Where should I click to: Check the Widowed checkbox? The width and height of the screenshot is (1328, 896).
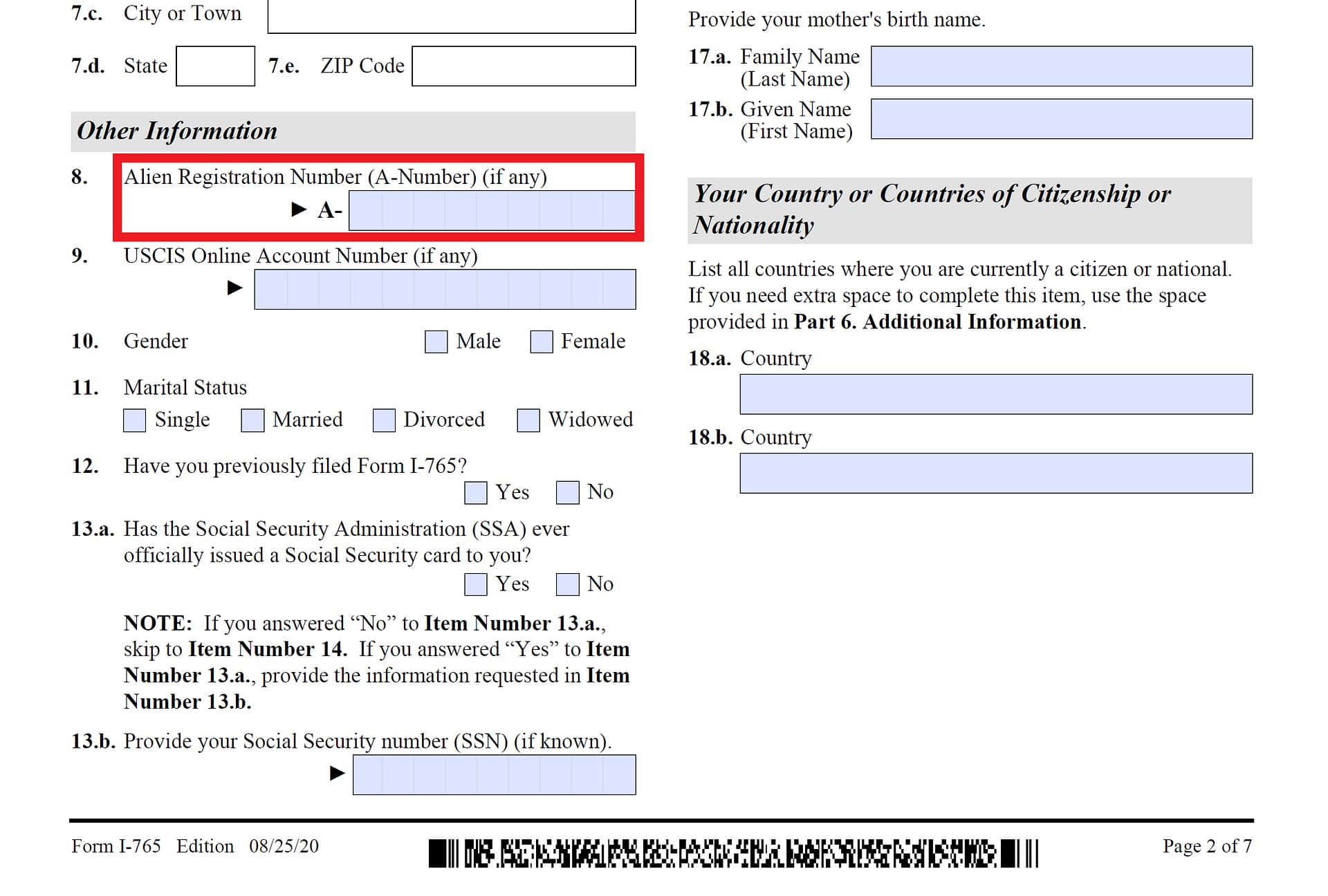tap(528, 420)
